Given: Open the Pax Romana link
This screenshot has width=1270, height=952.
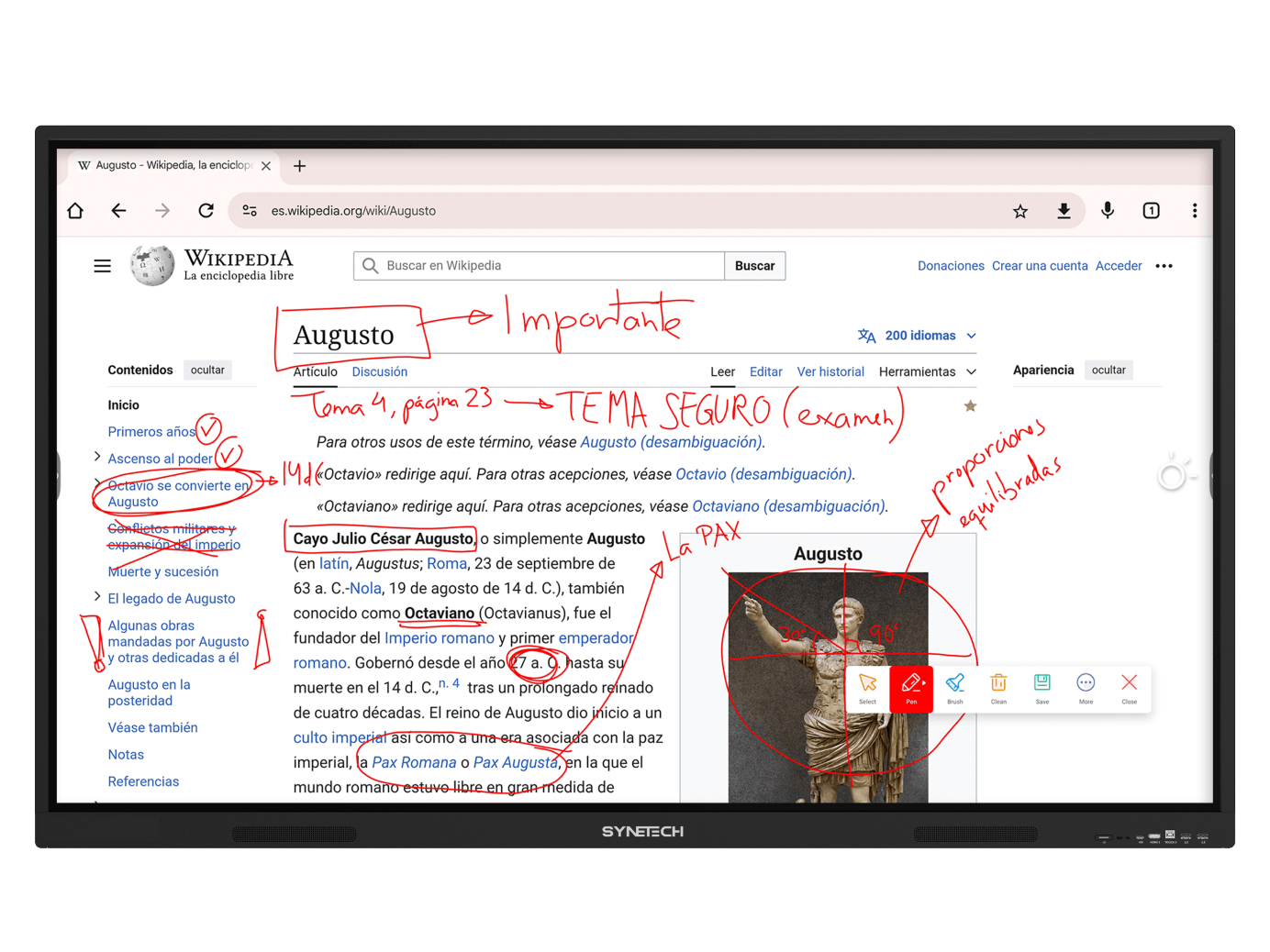Looking at the screenshot, I should [414, 762].
